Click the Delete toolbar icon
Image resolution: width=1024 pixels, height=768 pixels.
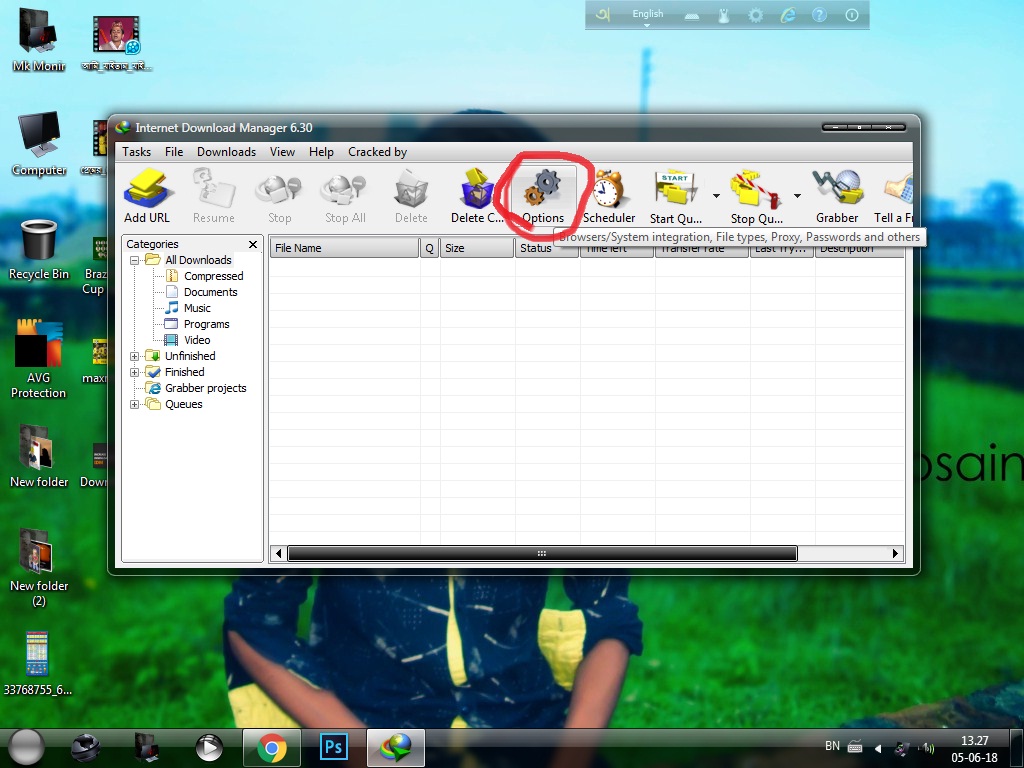click(411, 196)
